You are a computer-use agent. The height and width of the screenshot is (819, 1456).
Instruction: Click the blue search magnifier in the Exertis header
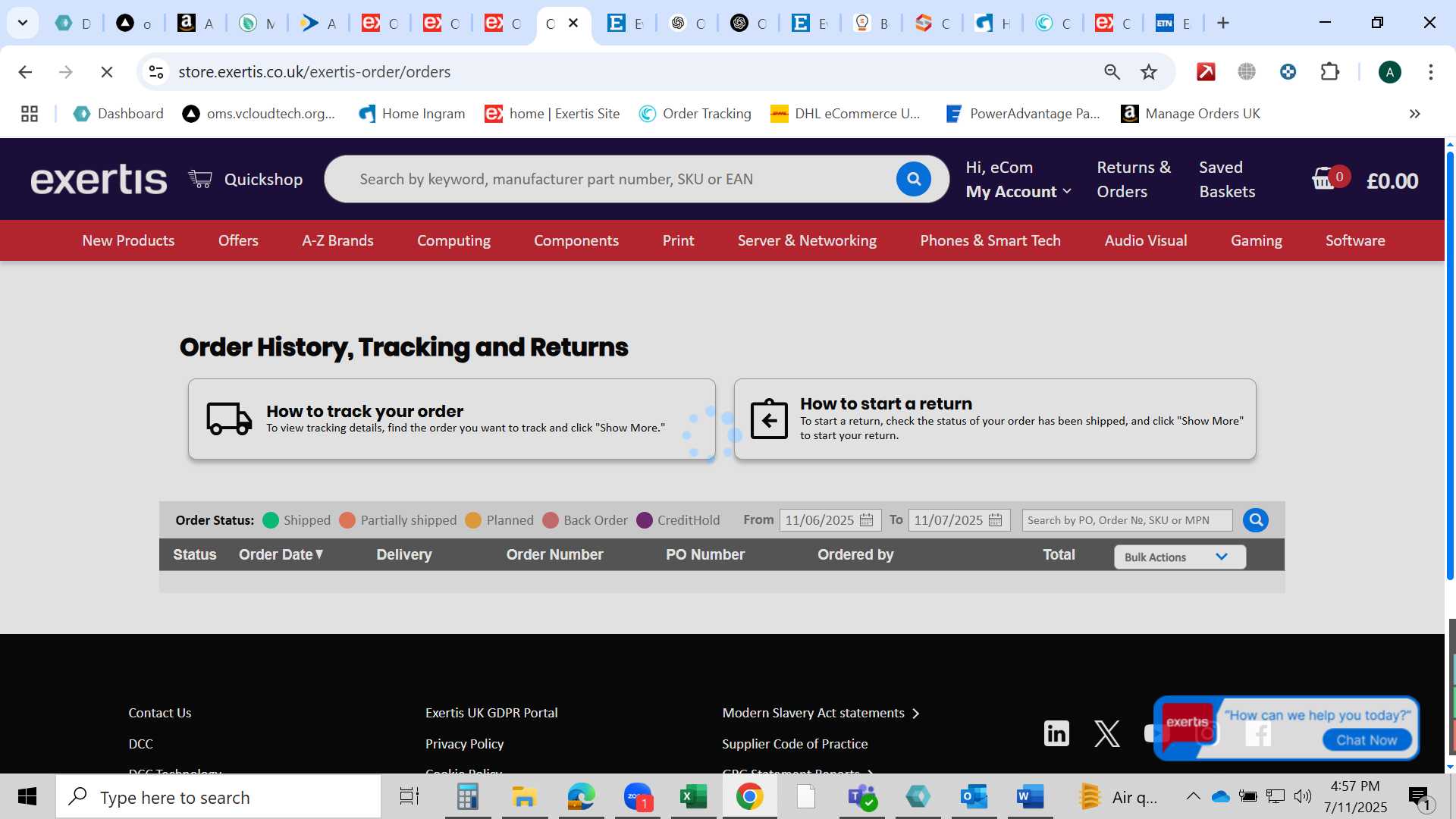(913, 179)
